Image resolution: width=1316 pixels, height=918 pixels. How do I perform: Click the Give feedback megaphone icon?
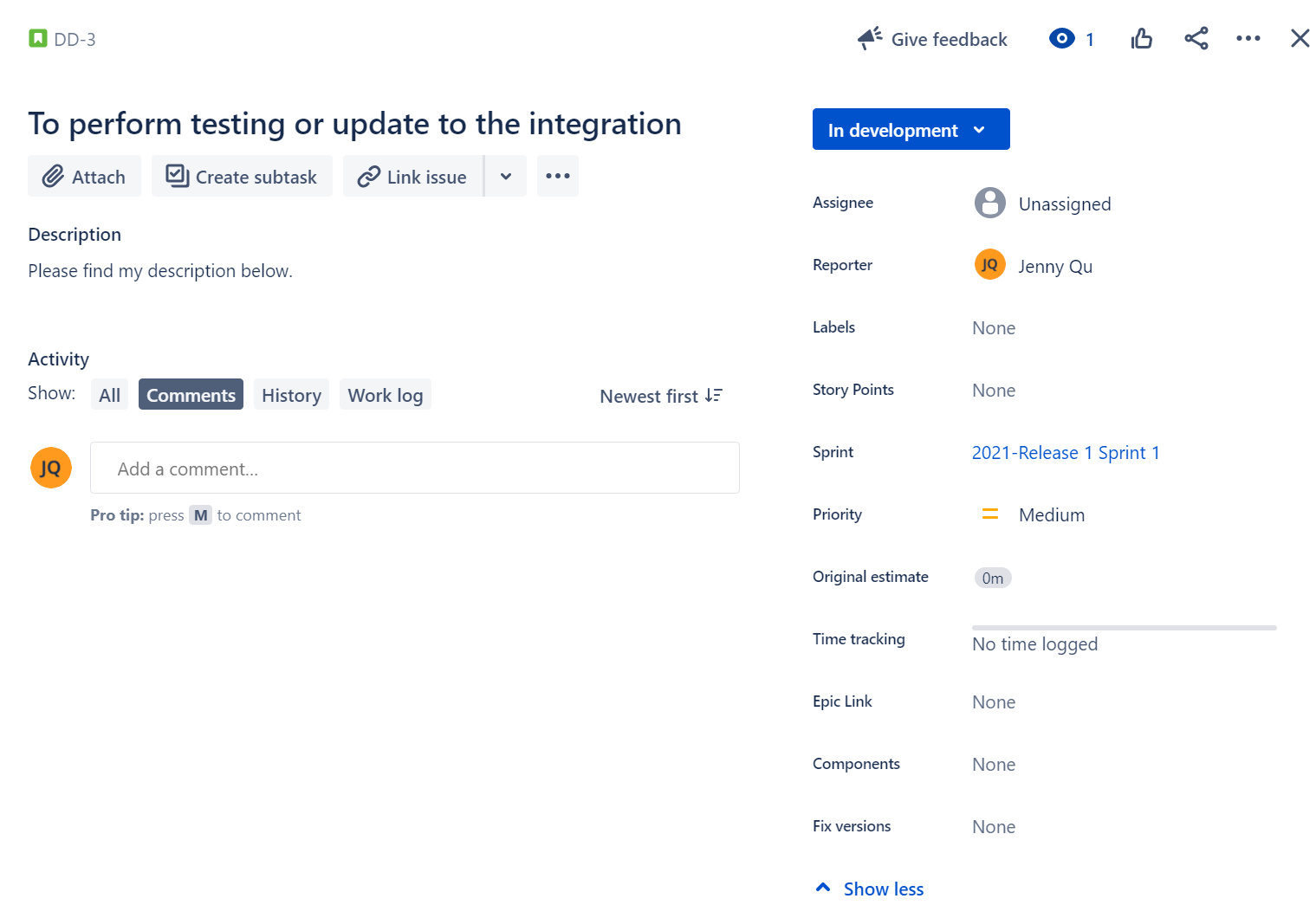click(869, 38)
